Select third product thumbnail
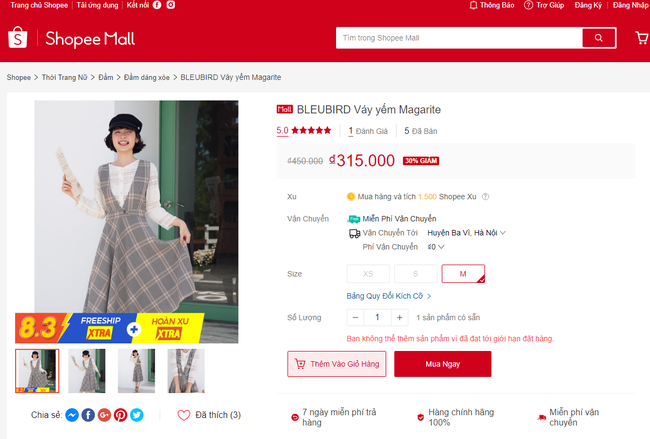The height and width of the screenshot is (439, 650). 136,371
